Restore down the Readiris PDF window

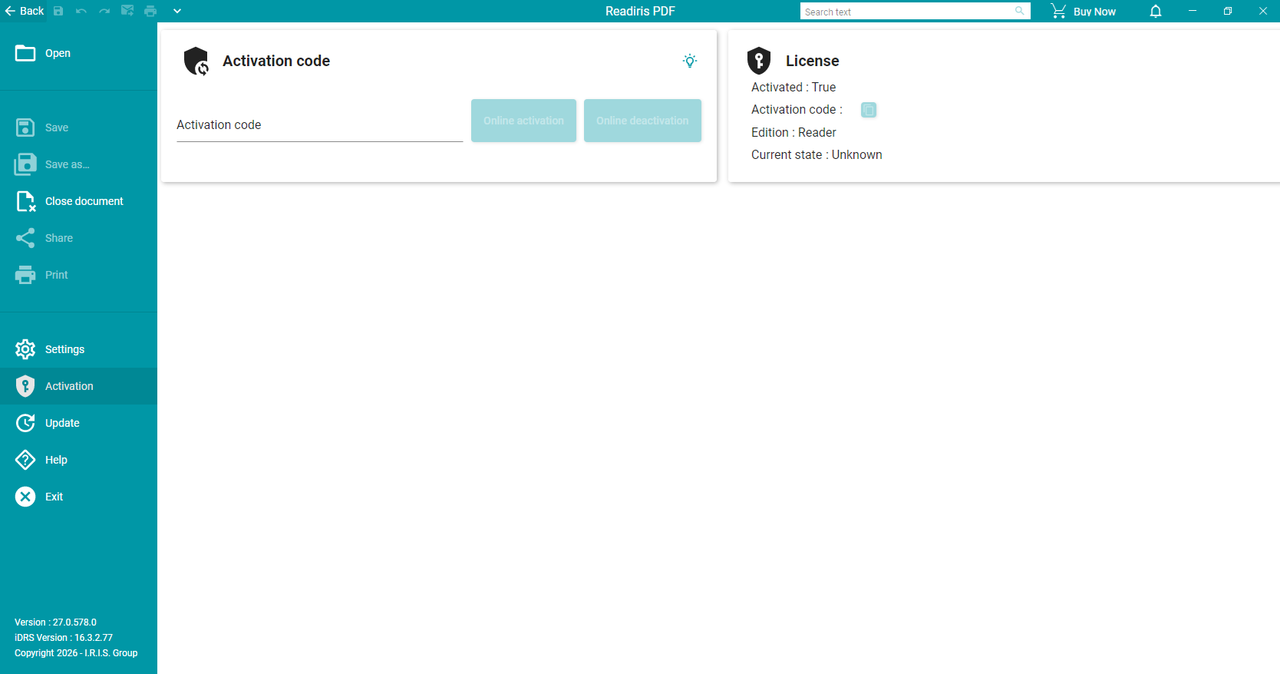click(x=1227, y=11)
